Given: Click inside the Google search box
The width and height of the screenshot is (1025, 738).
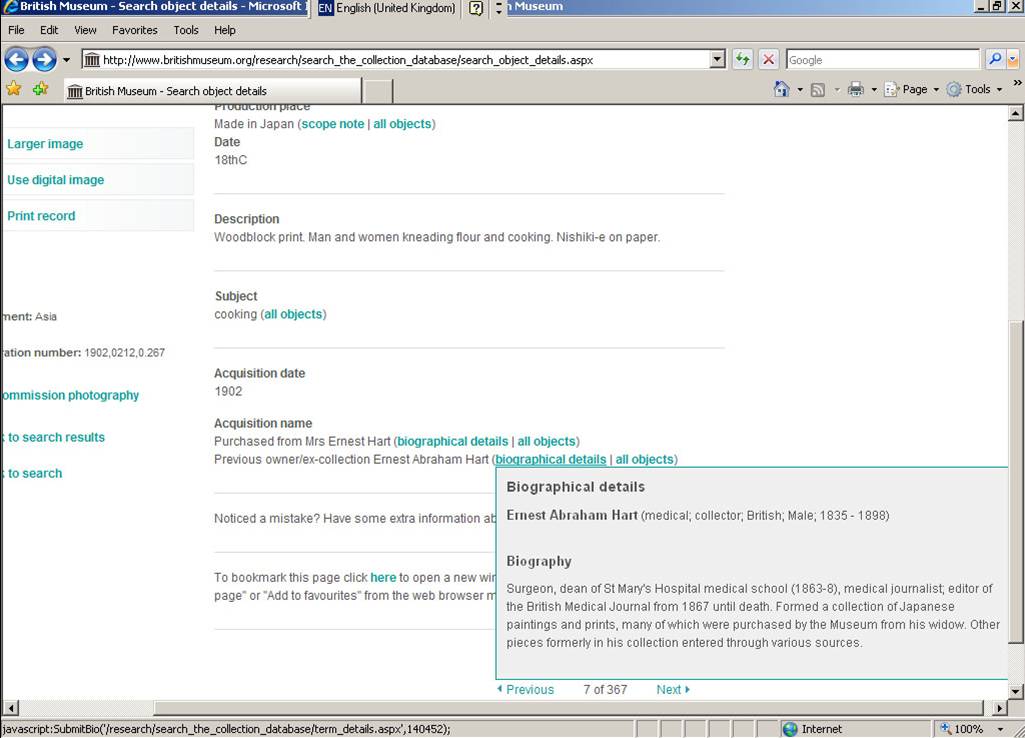Looking at the screenshot, I should (882, 60).
